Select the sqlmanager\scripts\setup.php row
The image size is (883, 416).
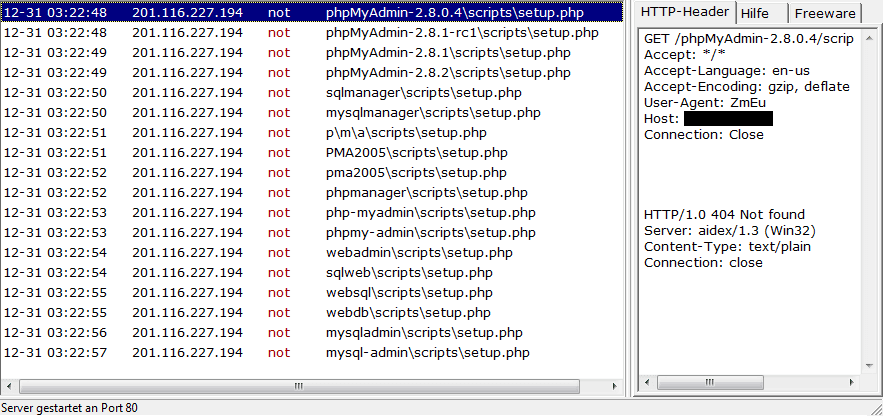point(312,93)
